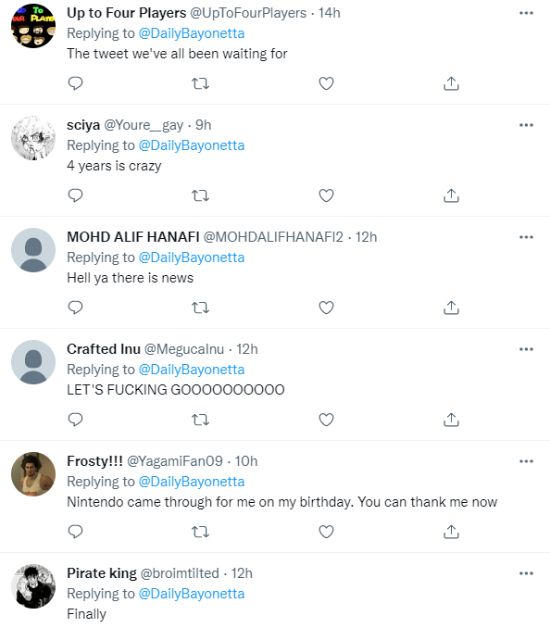Reply to 'Hell ya there is news' tweet
The image size is (550, 628).
pos(75,308)
